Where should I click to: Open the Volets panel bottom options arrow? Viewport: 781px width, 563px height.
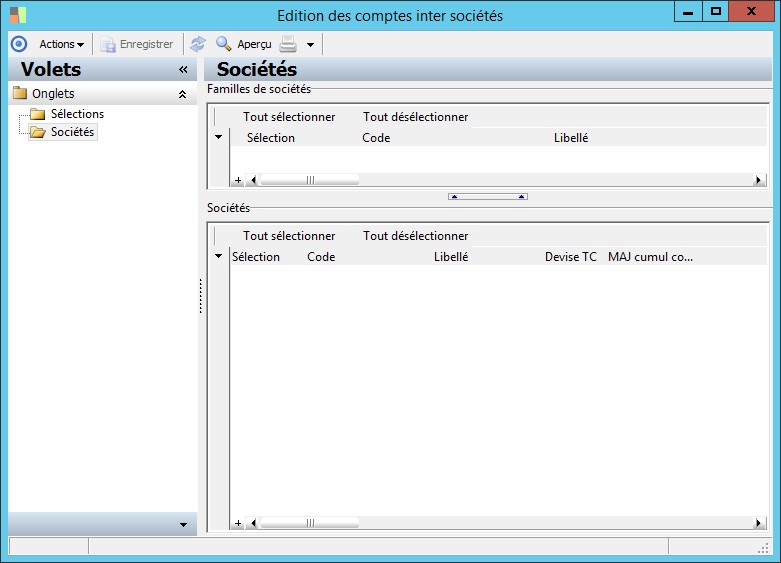(183, 525)
